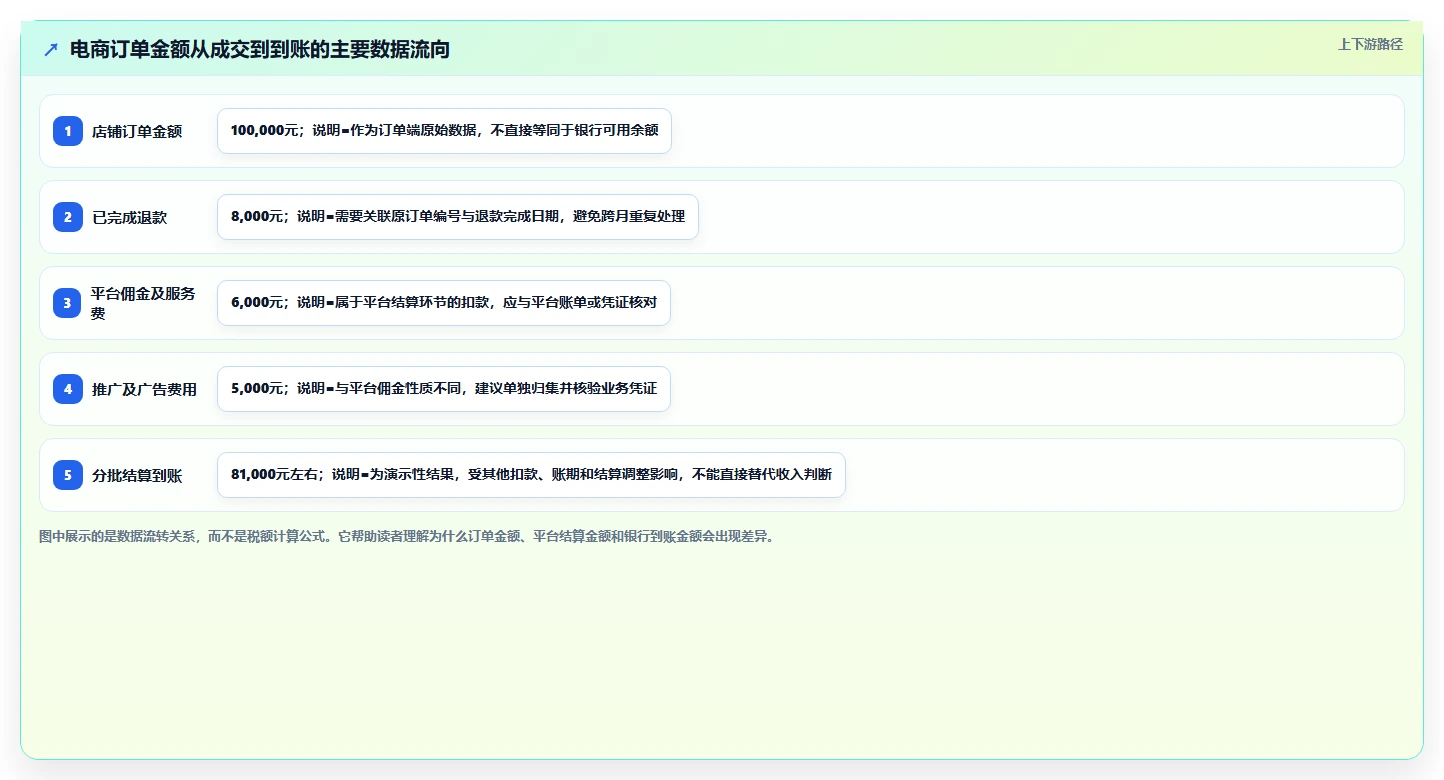1444x780 pixels.
Task: Open the 5,000元 advertising description box
Action: point(444,389)
